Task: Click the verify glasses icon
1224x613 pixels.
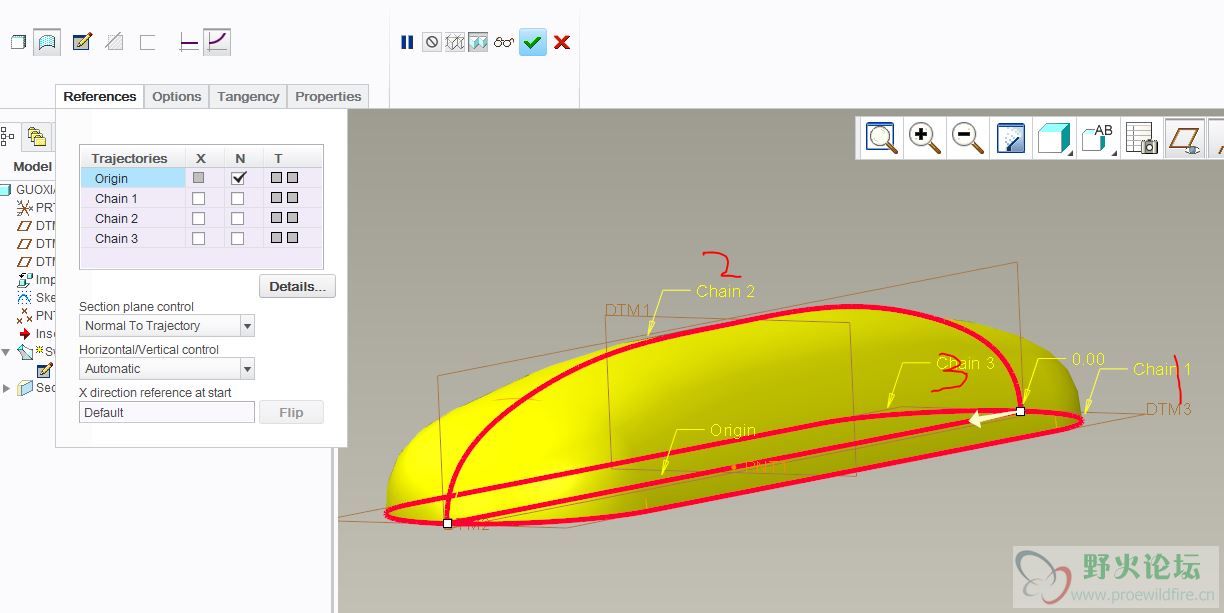Action: [504, 42]
